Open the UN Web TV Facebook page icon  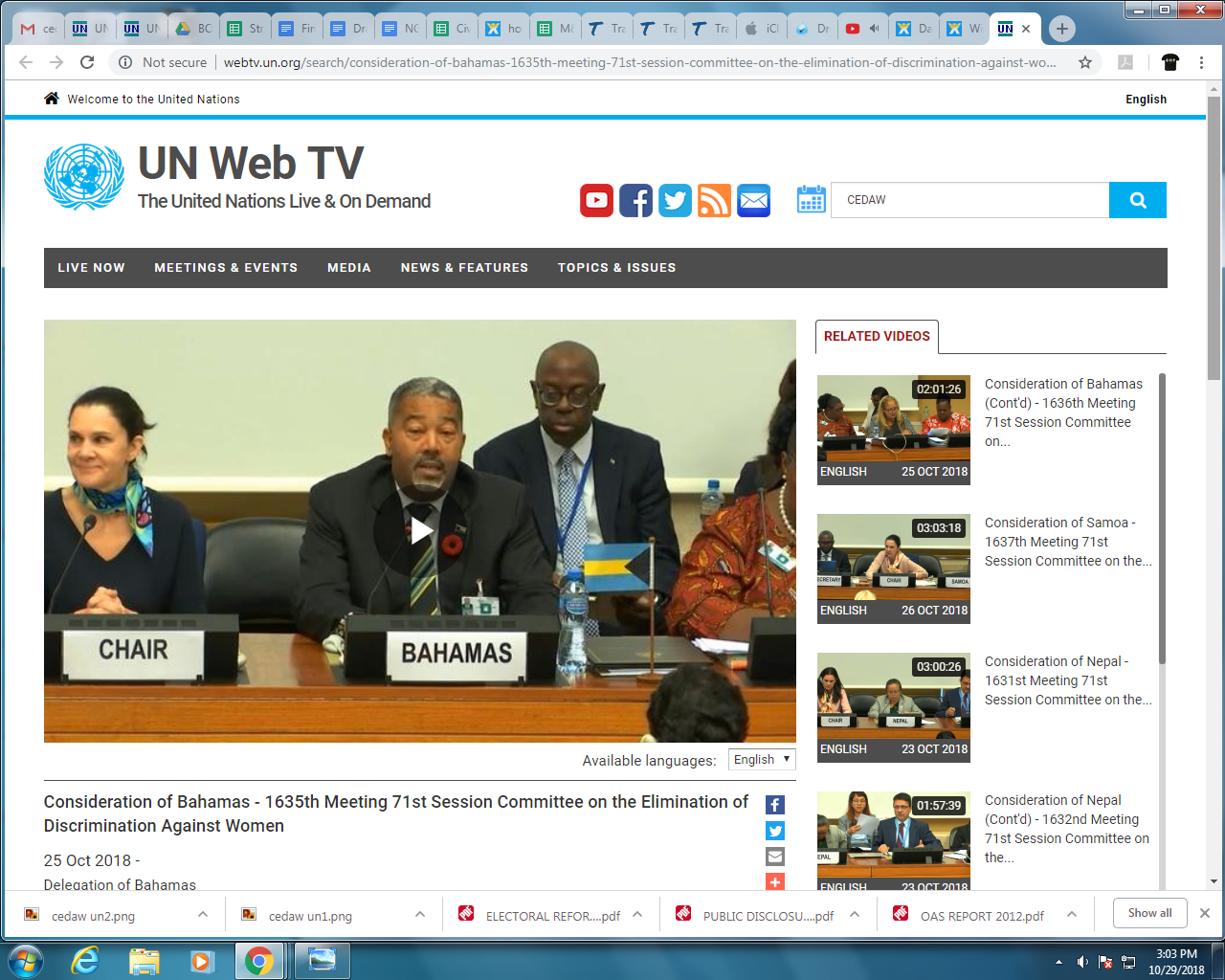(635, 200)
